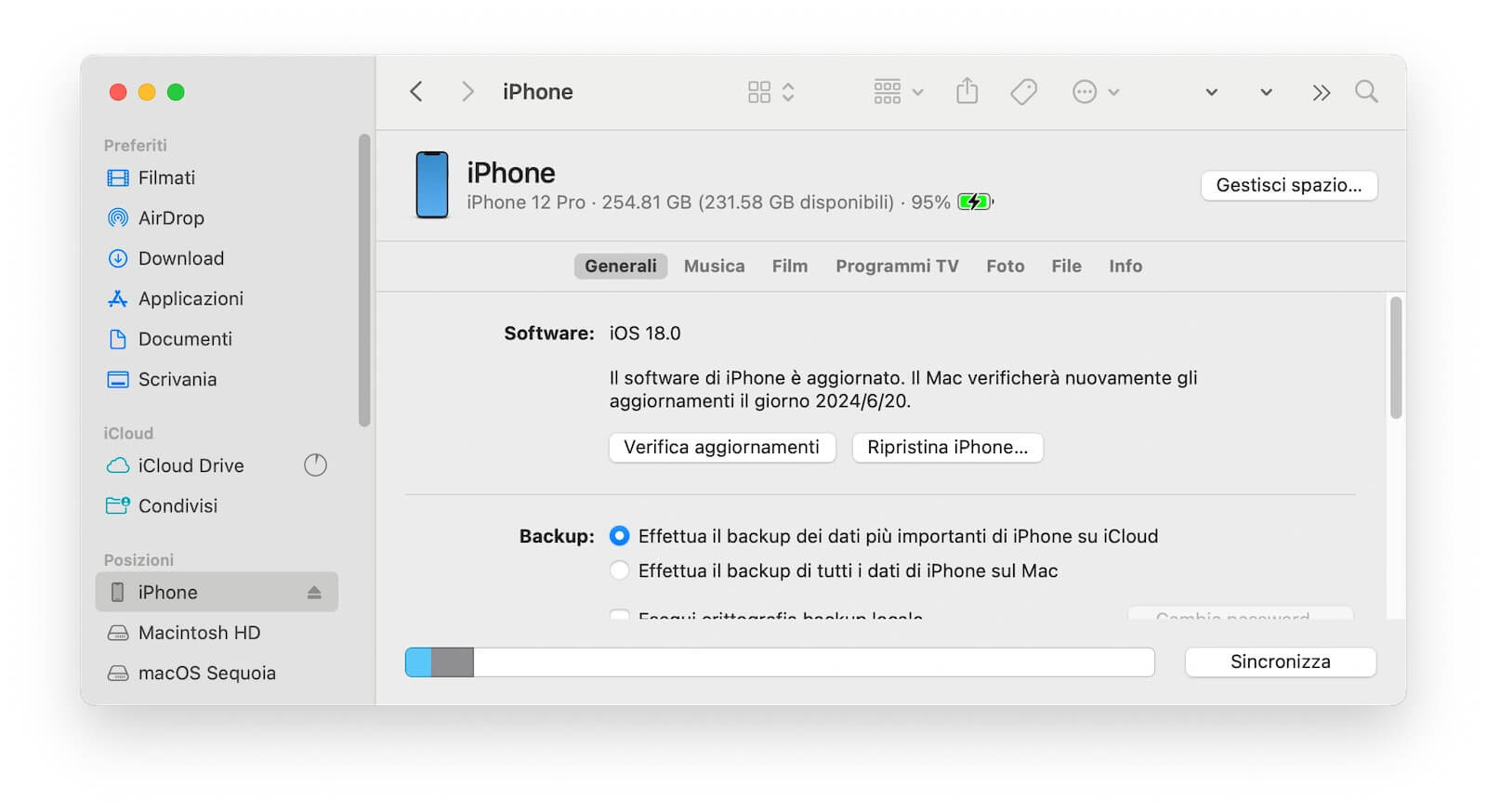Click the battery charging indicator
The width and height of the screenshot is (1487, 812).
pyautogui.click(x=975, y=202)
